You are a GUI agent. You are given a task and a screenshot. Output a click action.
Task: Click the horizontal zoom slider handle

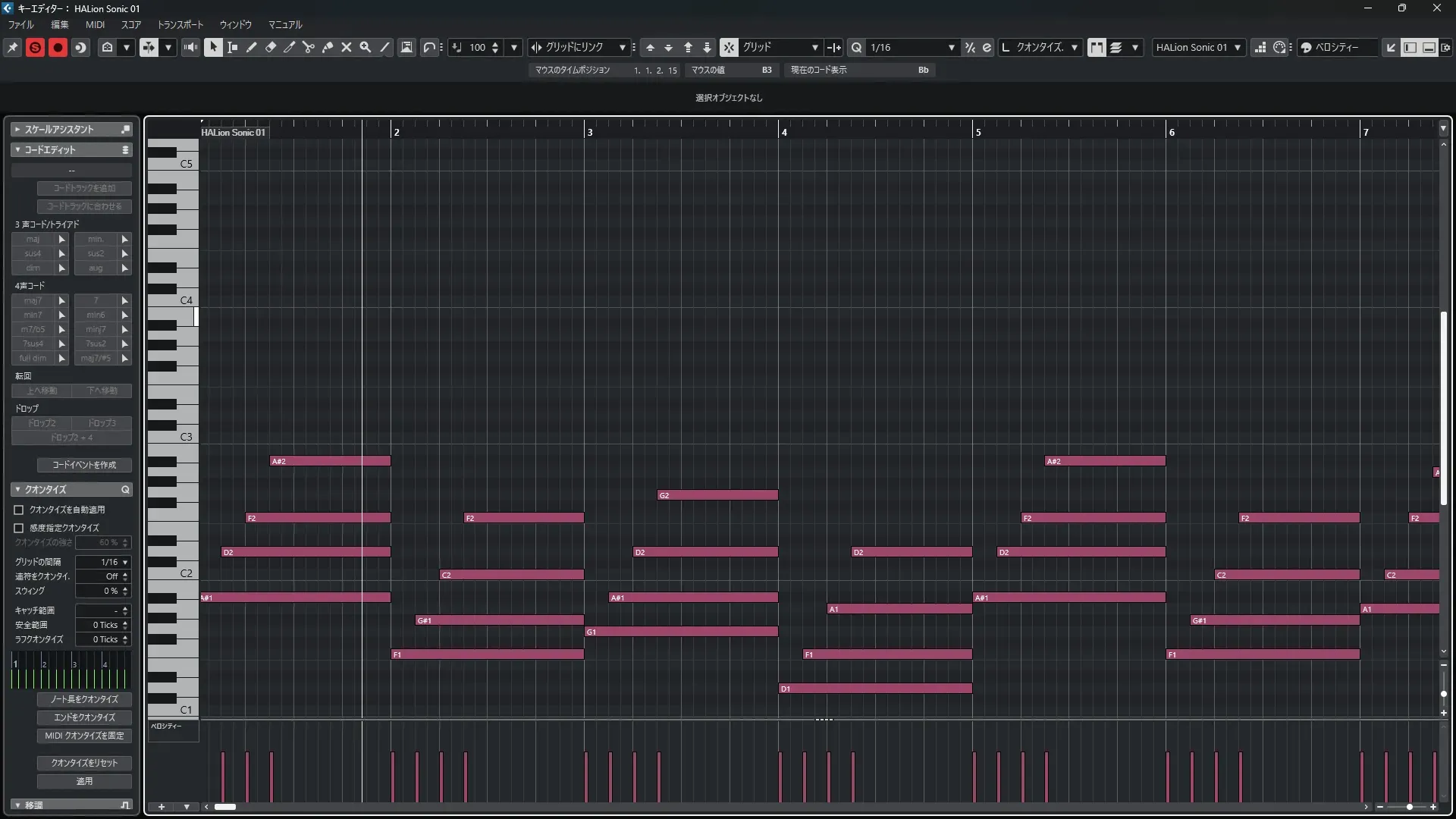pos(1409,807)
